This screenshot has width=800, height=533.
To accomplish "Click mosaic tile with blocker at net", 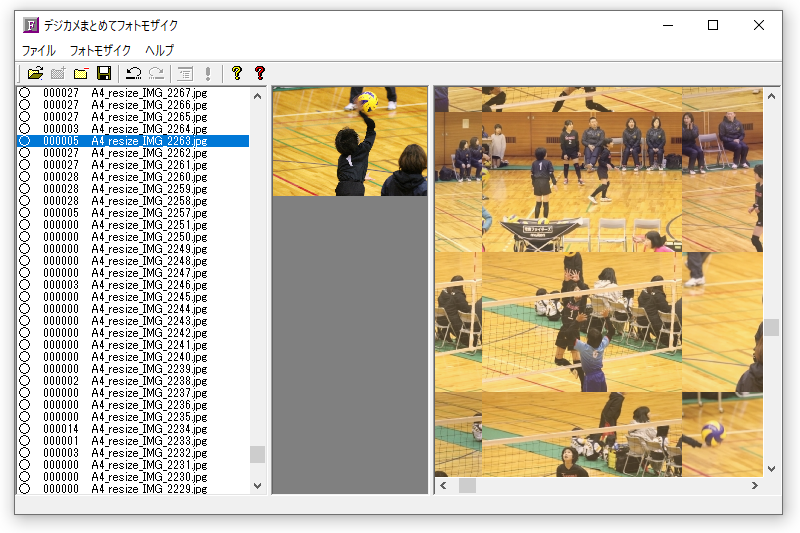I will coord(582,322).
